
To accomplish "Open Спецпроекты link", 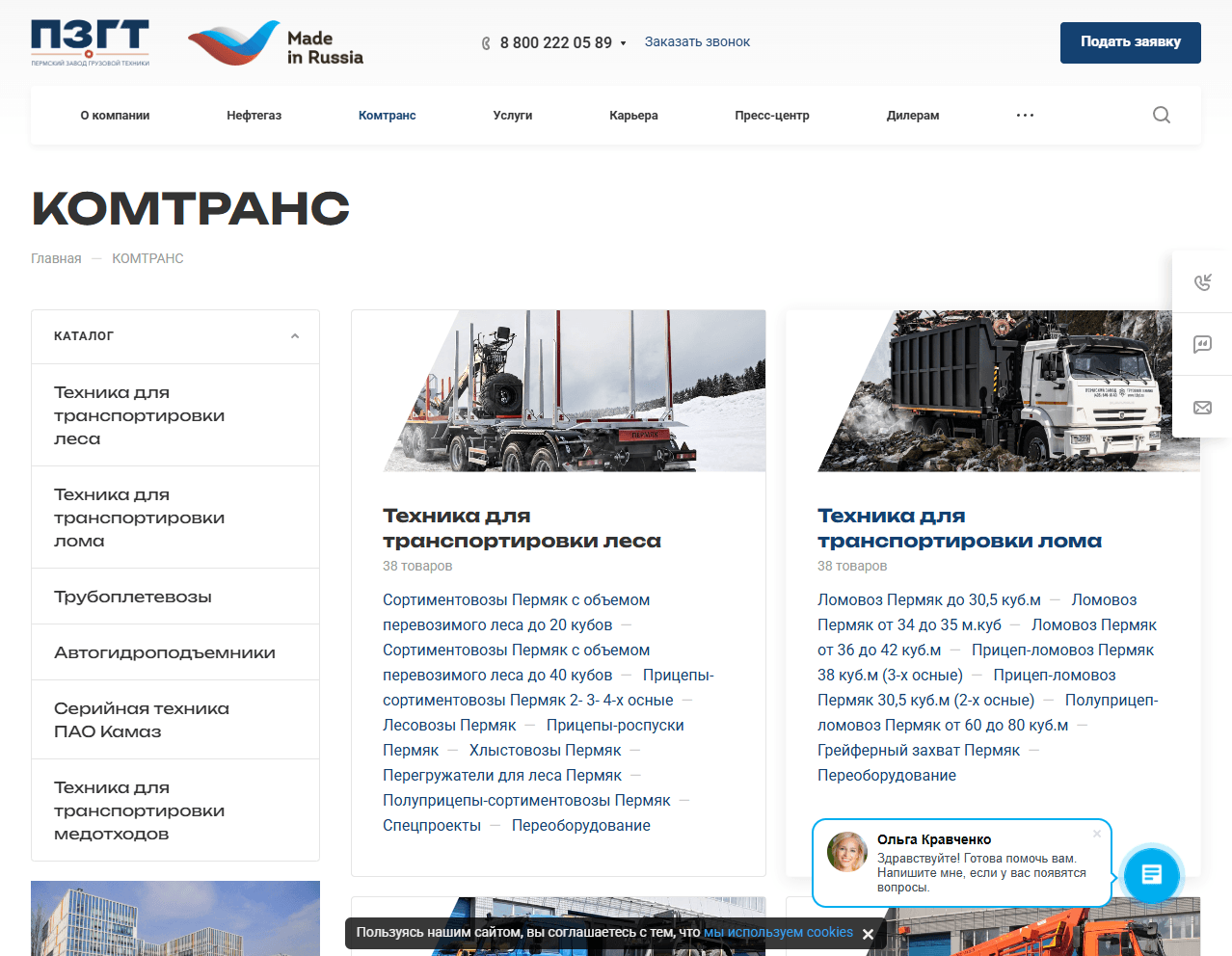I will click(432, 825).
